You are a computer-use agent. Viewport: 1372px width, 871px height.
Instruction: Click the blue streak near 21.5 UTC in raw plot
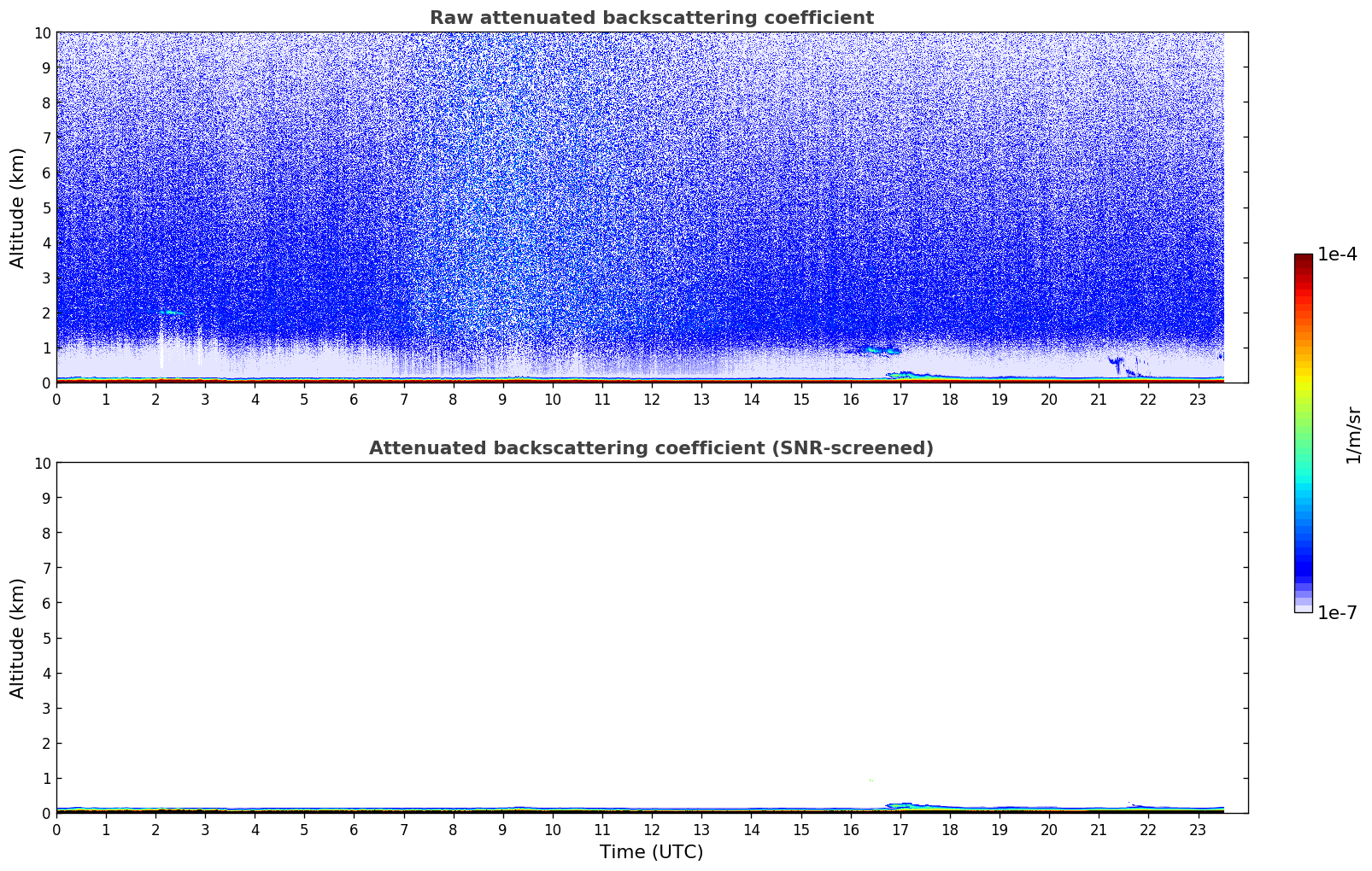click(x=1118, y=365)
